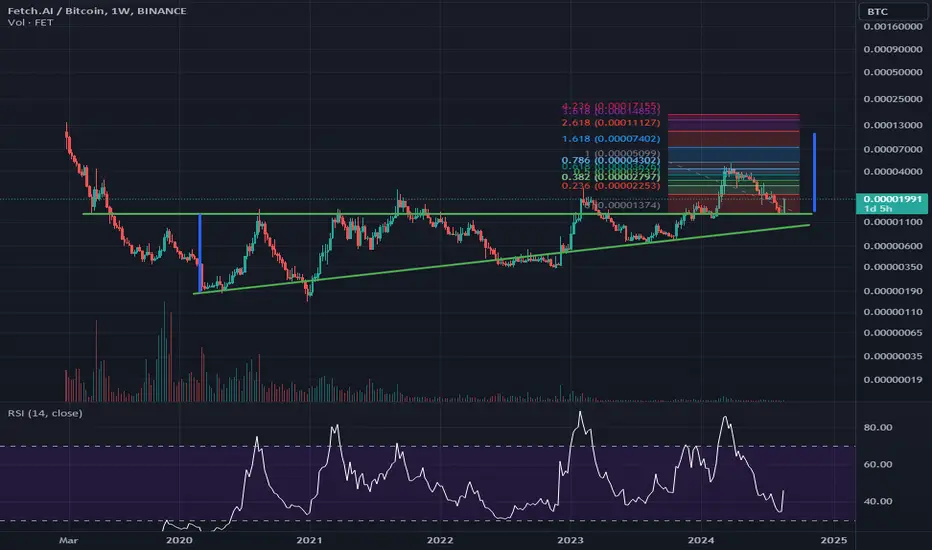The height and width of the screenshot is (550, 932).
Task: Click the 0.00000065 price axis label
Action: (x=893, y=333)
